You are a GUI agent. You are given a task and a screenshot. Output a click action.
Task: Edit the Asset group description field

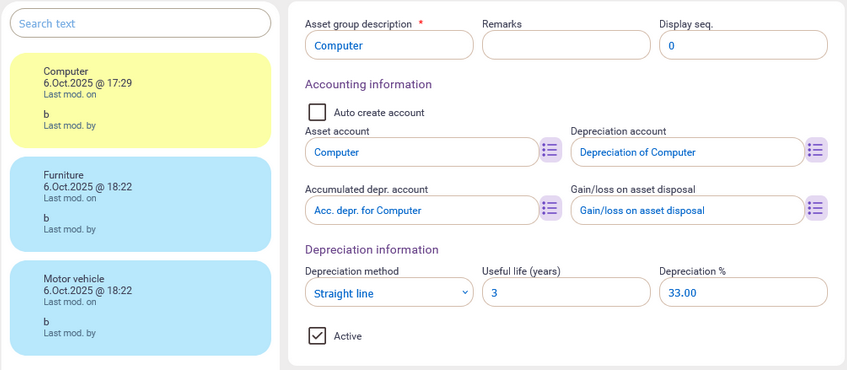(389, 45)
